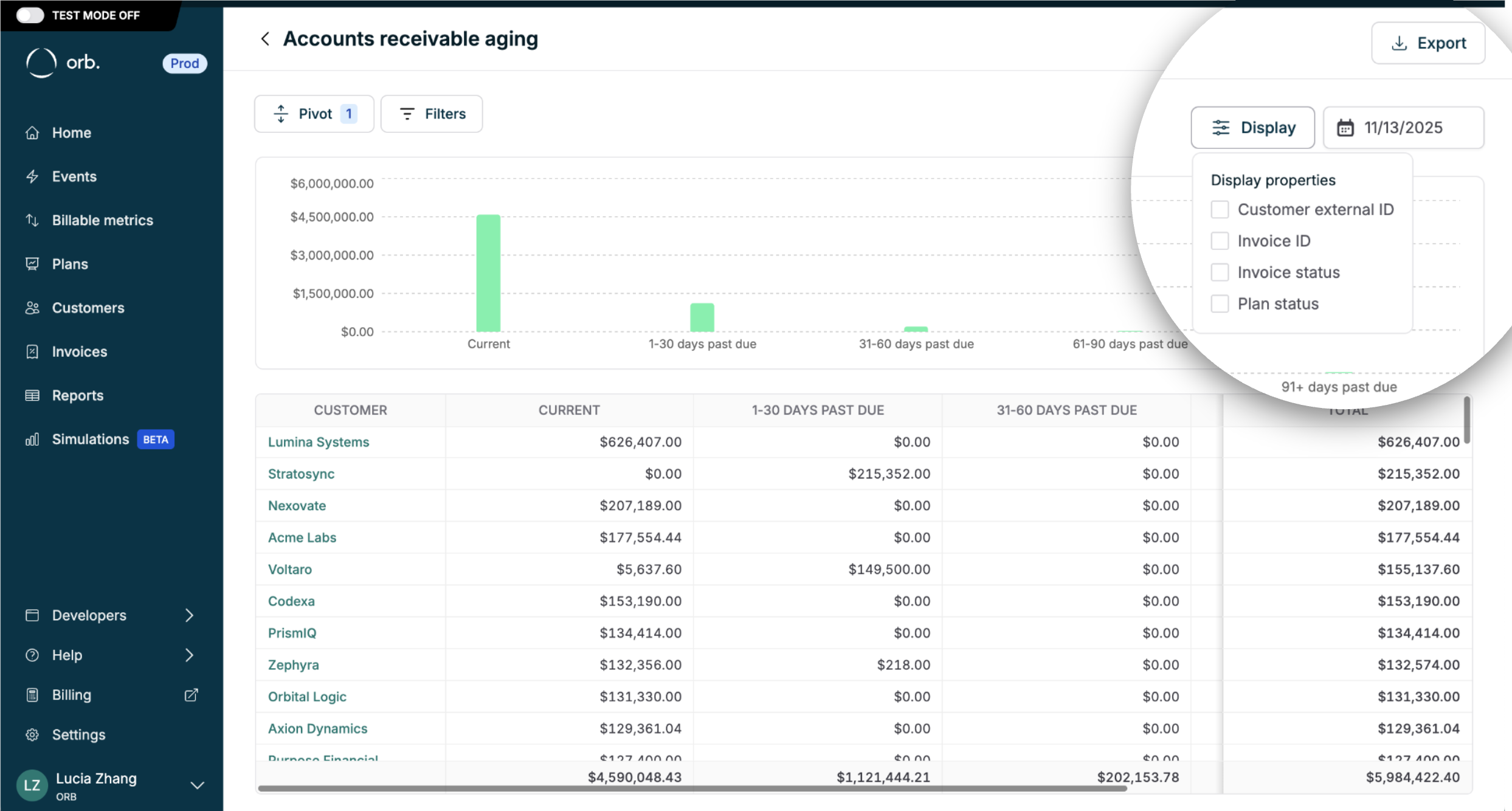Tick the Plan status checkbox
Image resolution: width=1512 pixels, height=811 pixels.
(1220, 304)
